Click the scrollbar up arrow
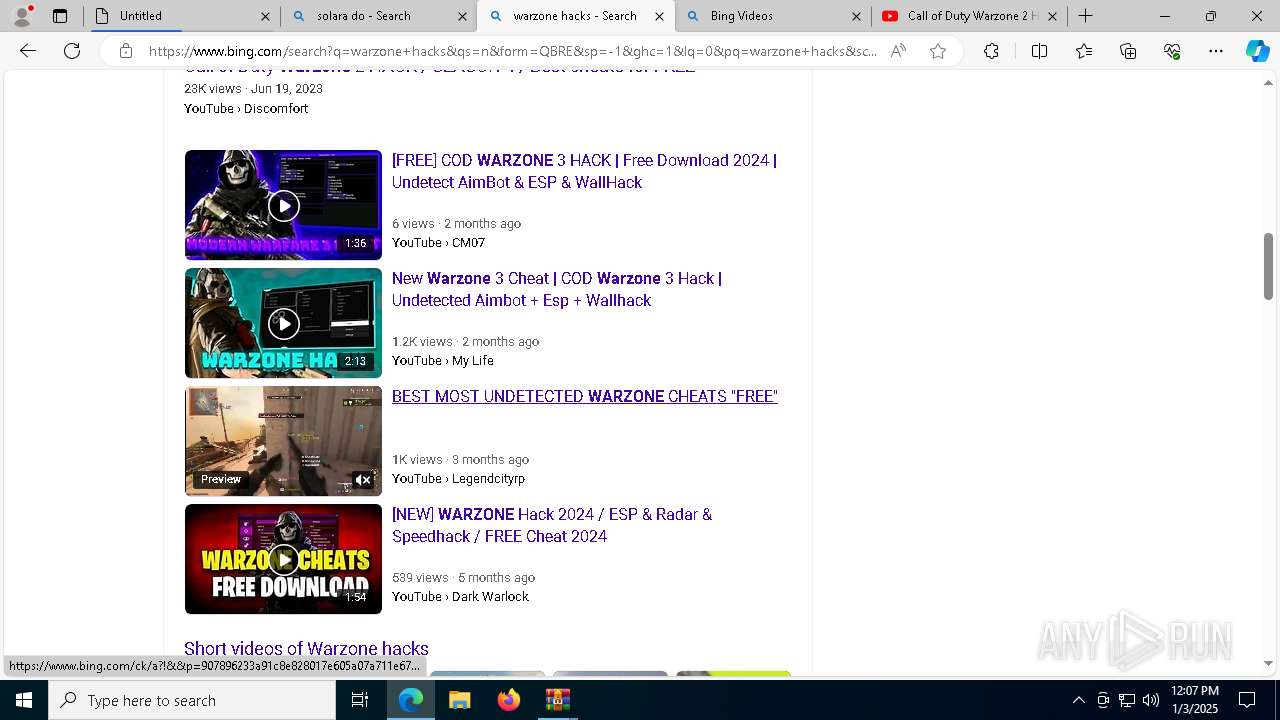Image resolution: width=1280 pixels, height=720 pixels. [x=1268, y=82]
